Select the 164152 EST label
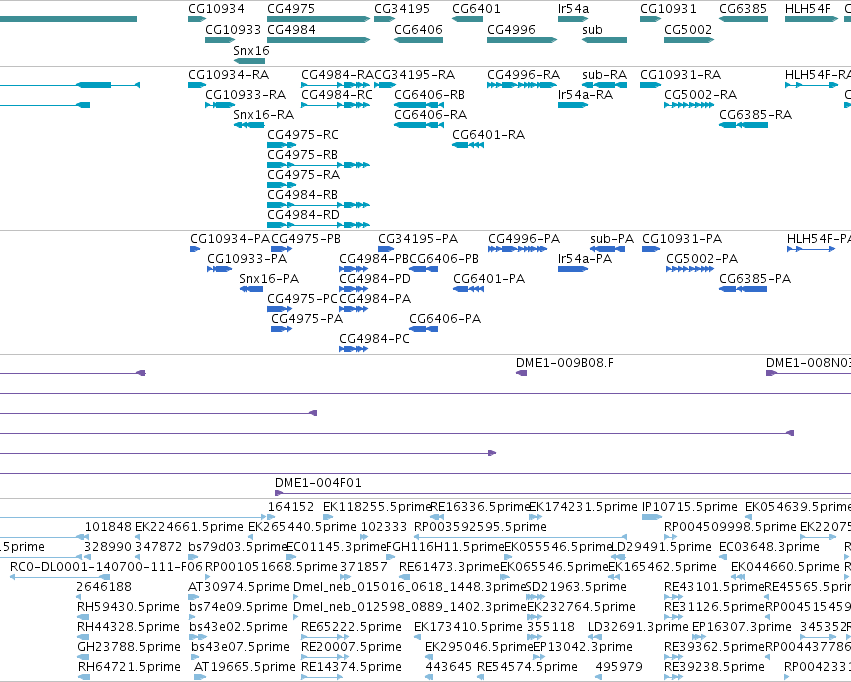 coord(291,507)
